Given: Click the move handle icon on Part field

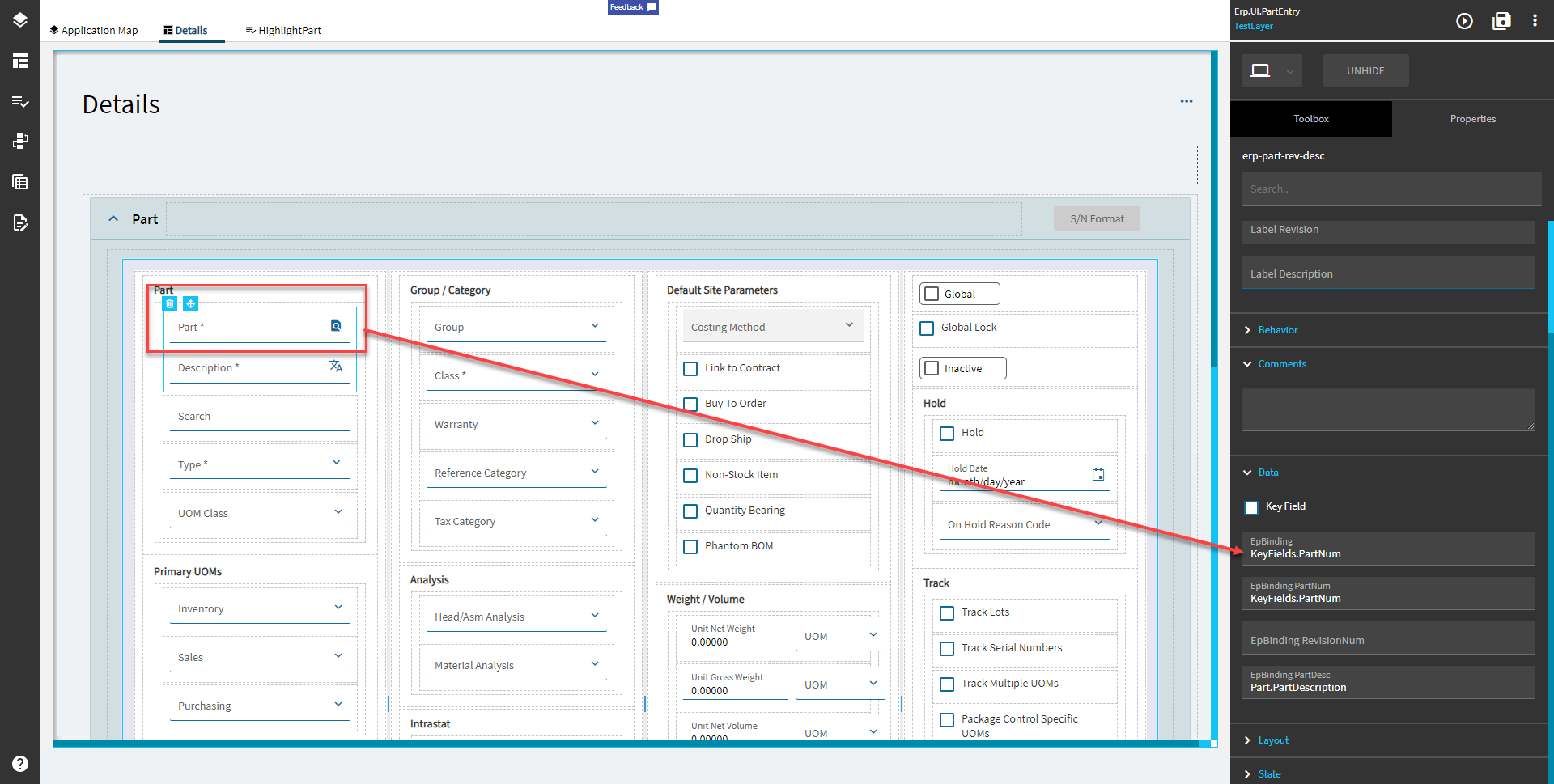Looking at the screenshot, I should (x=191, y=304).
